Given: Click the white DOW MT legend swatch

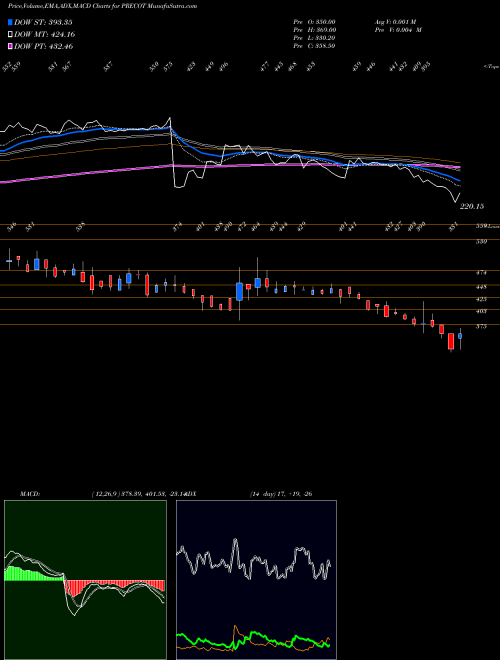Looking at the screenshot, I should (10, 35).
